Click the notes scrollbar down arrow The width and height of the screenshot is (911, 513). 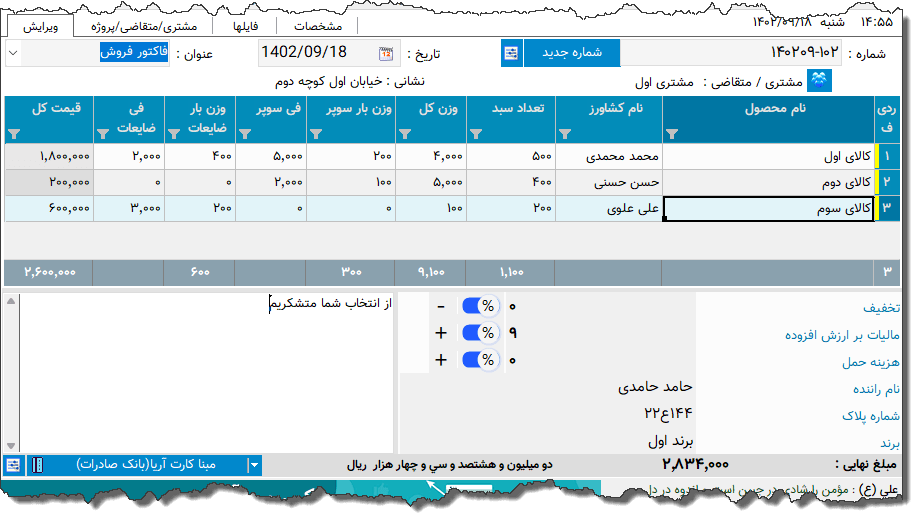[11, 446]
